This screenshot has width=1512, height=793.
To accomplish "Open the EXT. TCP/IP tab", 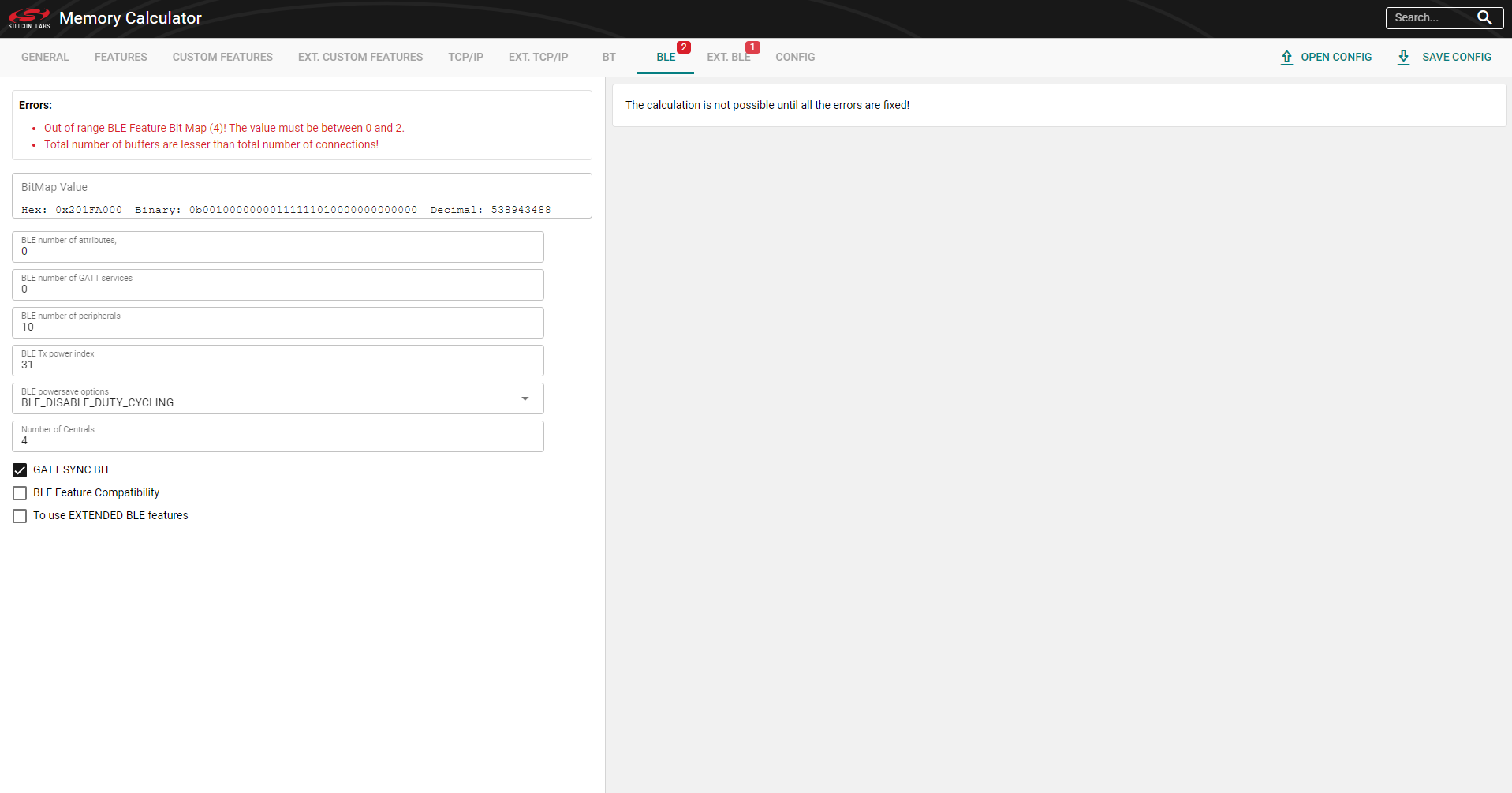I will (x=538, y=57).
